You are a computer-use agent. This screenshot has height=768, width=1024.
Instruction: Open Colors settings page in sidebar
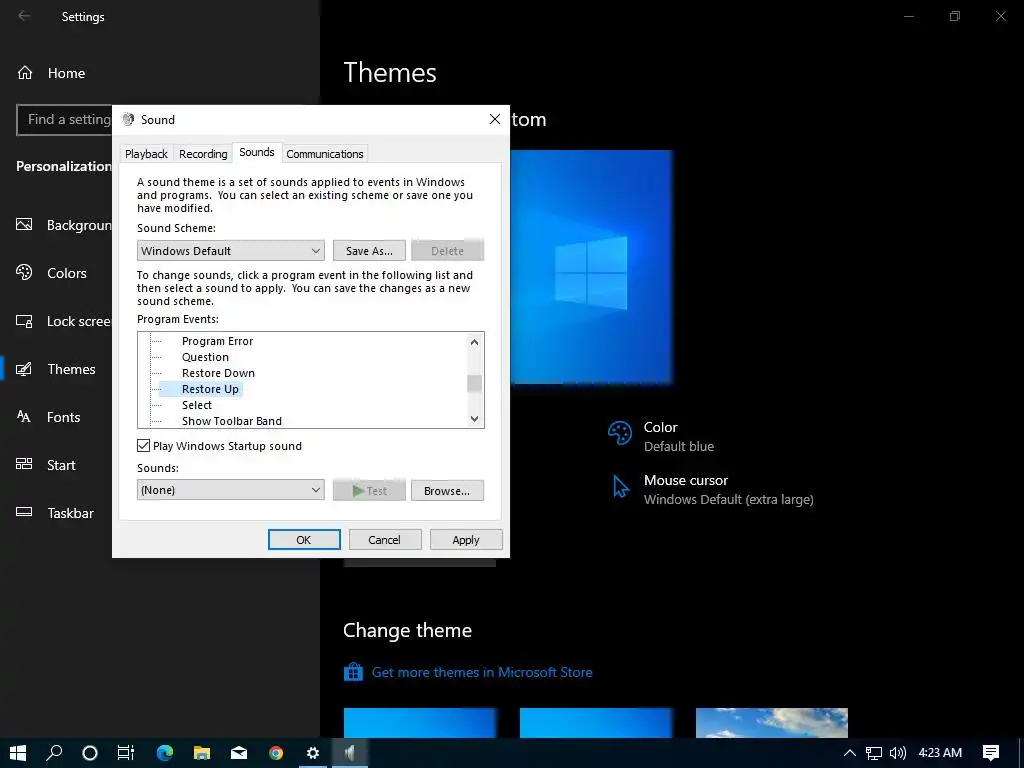(67, 273)
